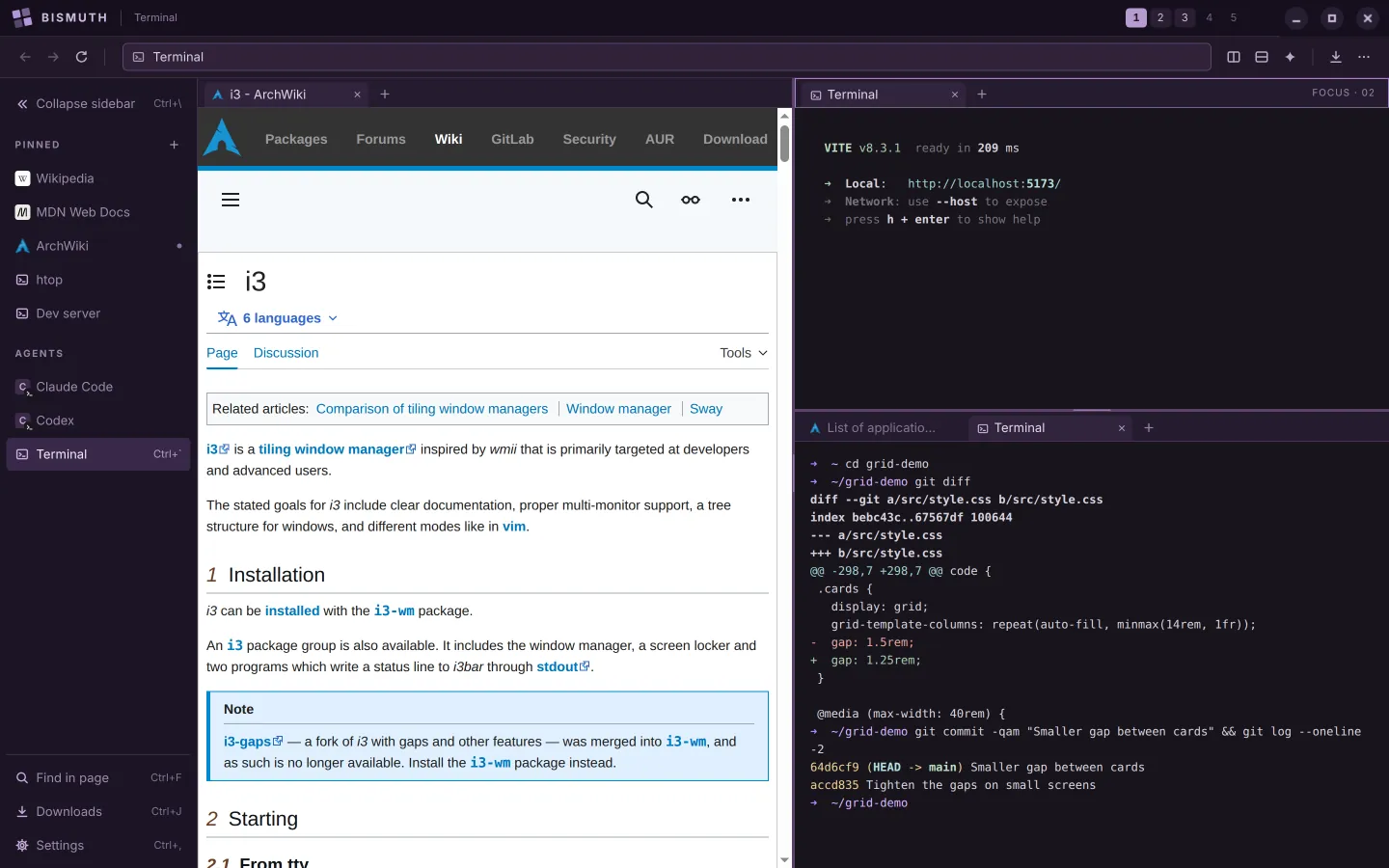Toggle the i3 table of contents
The image size is (1389, 868).
[x=216, y=282]
